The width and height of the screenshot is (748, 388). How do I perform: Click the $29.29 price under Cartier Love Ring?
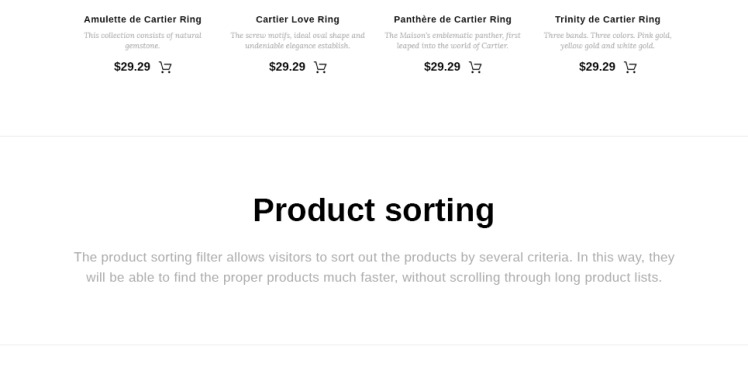(287, 67)
